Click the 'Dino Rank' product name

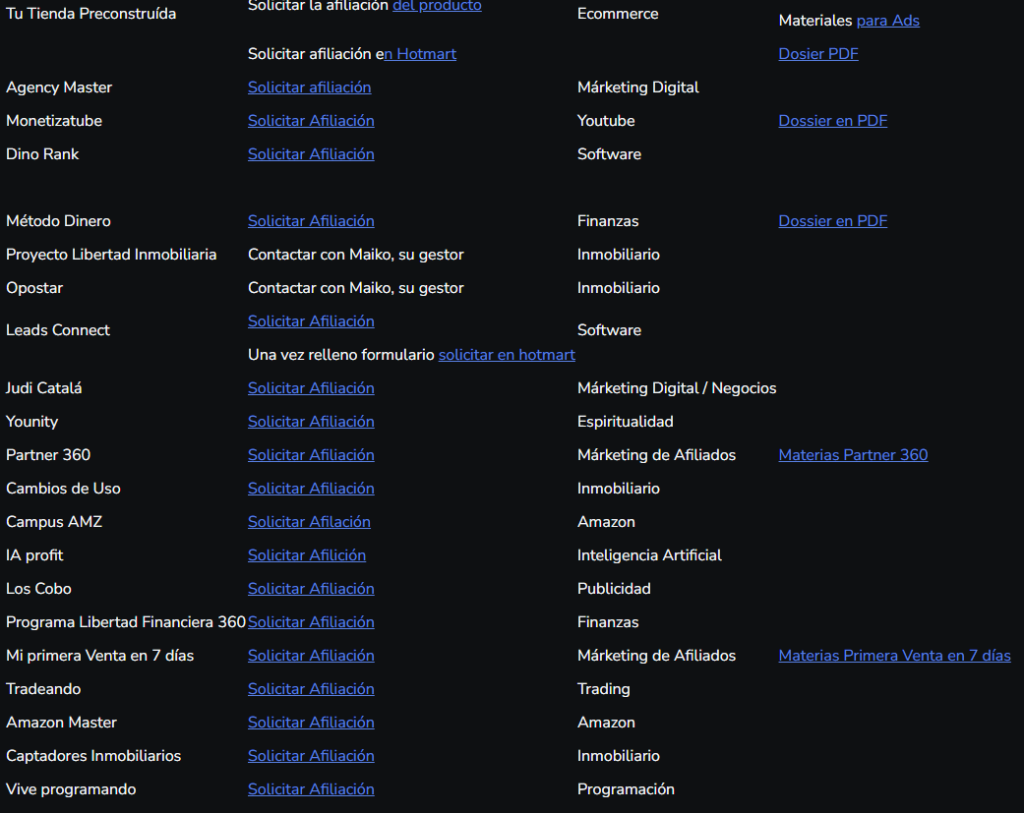42,154
